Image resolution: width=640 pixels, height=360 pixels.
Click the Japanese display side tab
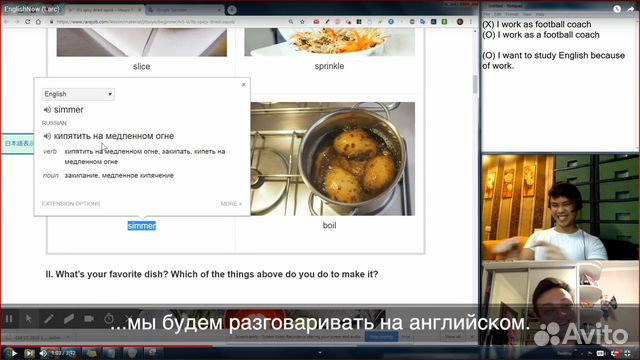17,144
